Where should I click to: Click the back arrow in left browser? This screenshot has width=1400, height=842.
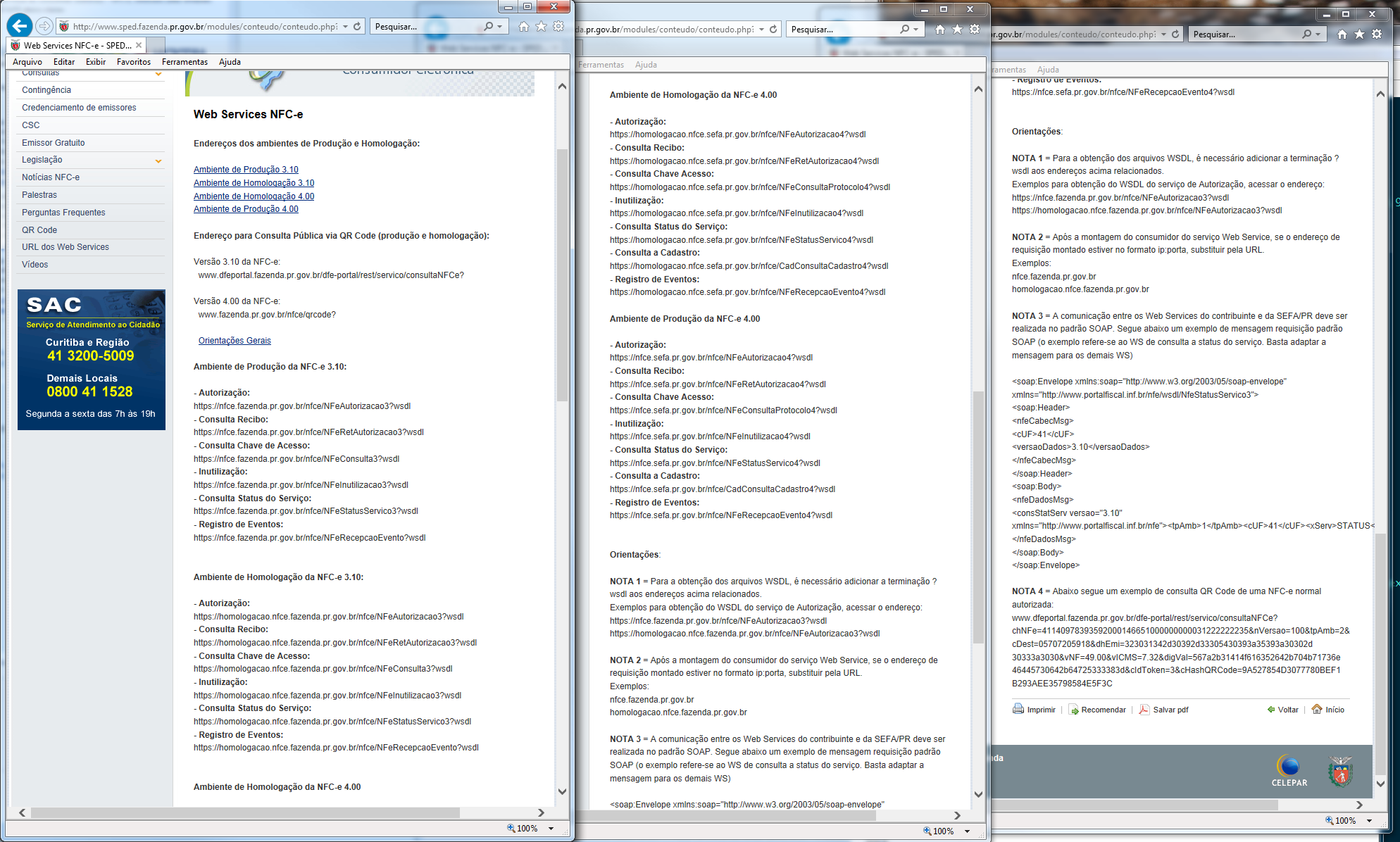pyautogui.click(x=20, y=26)
